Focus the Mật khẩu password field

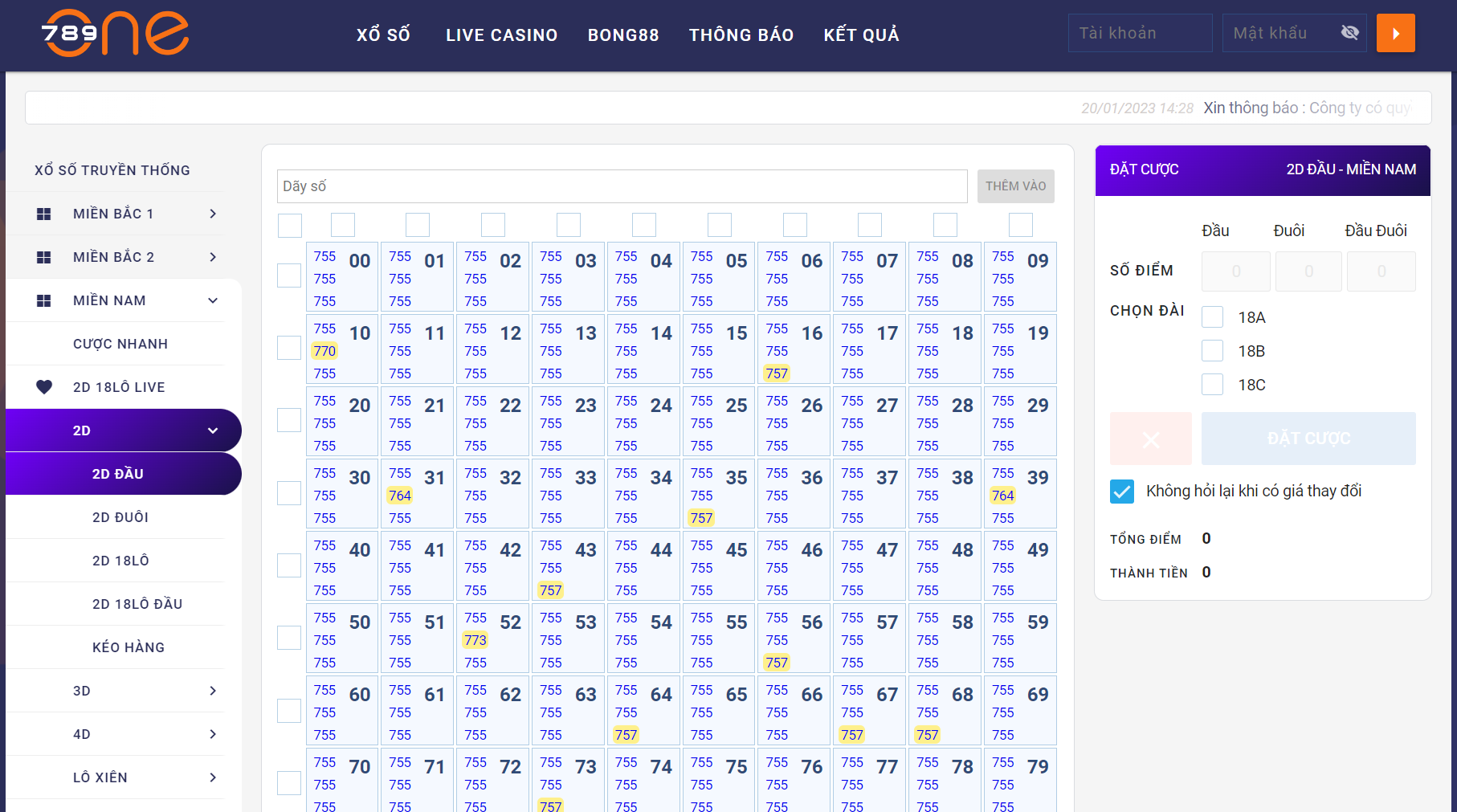(x=1294, y=33)
